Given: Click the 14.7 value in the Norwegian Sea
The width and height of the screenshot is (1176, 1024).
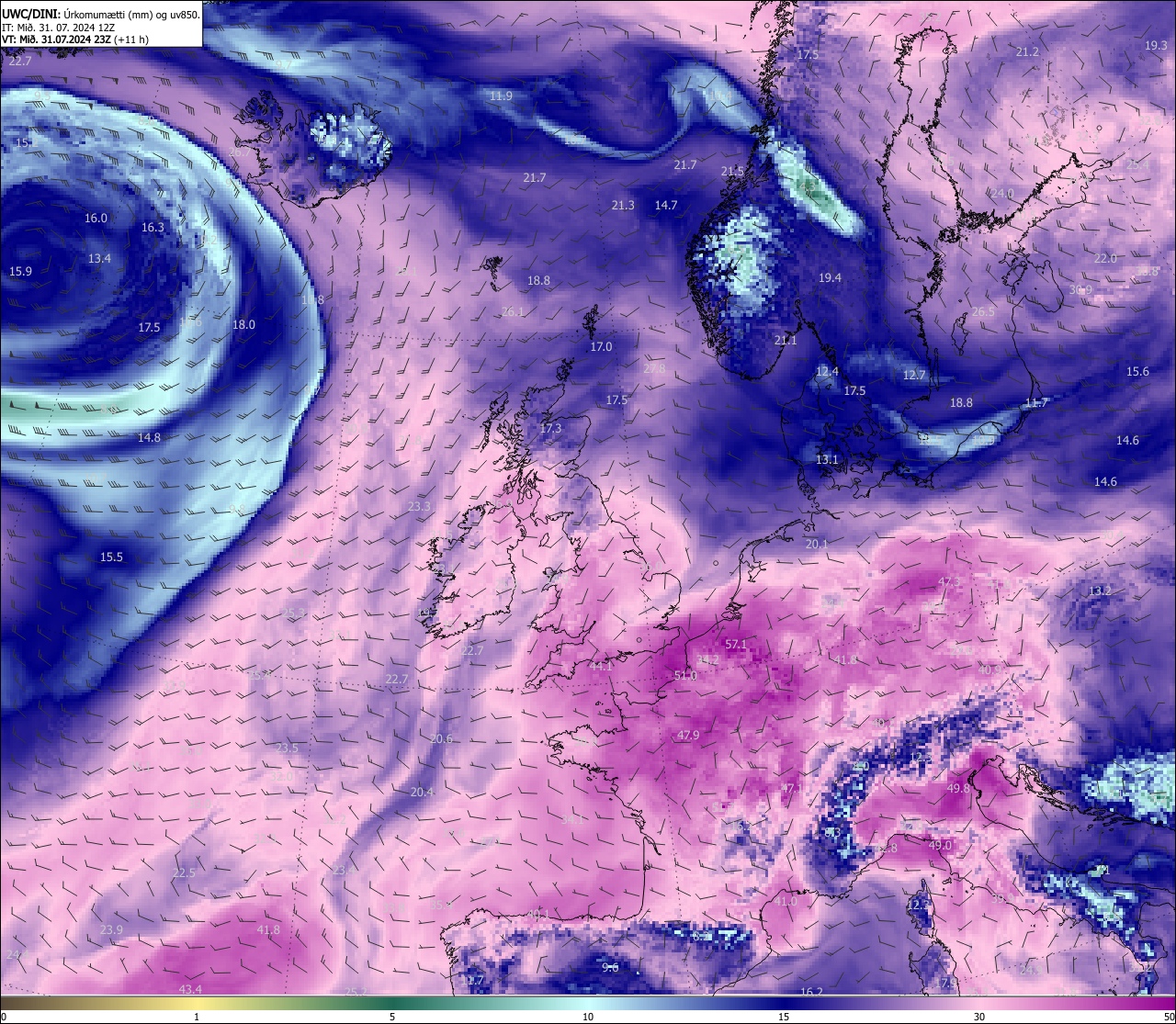Looking at the screenshot, I should [x=666, y=205].
